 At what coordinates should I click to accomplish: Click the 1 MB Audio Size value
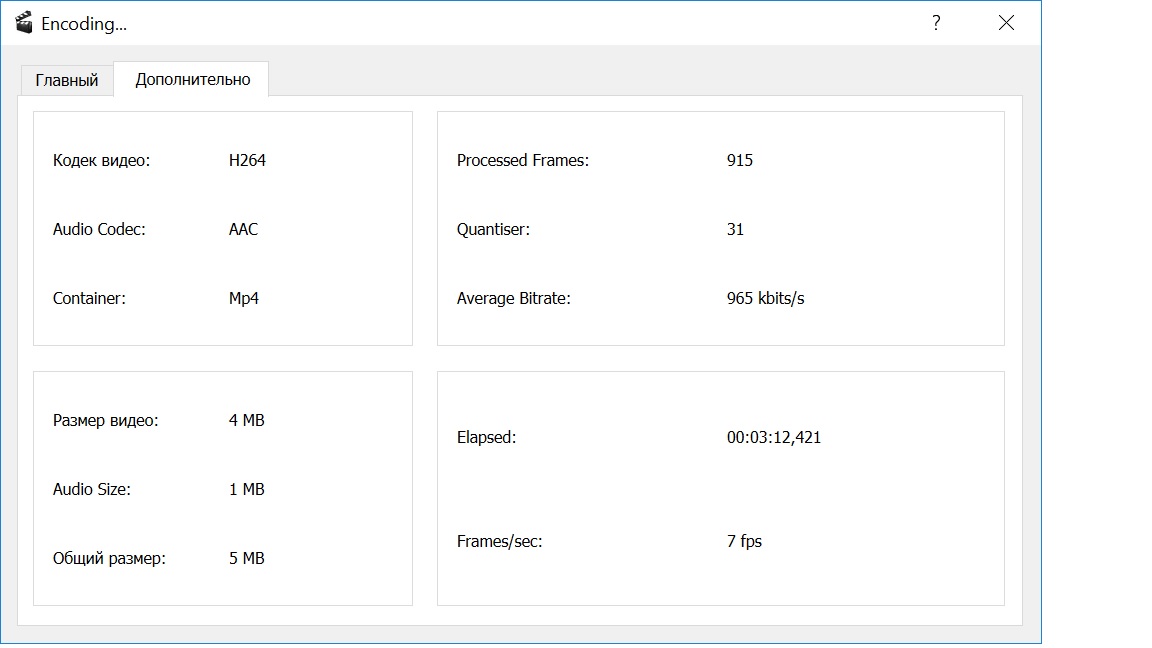(x=246, y=489)
